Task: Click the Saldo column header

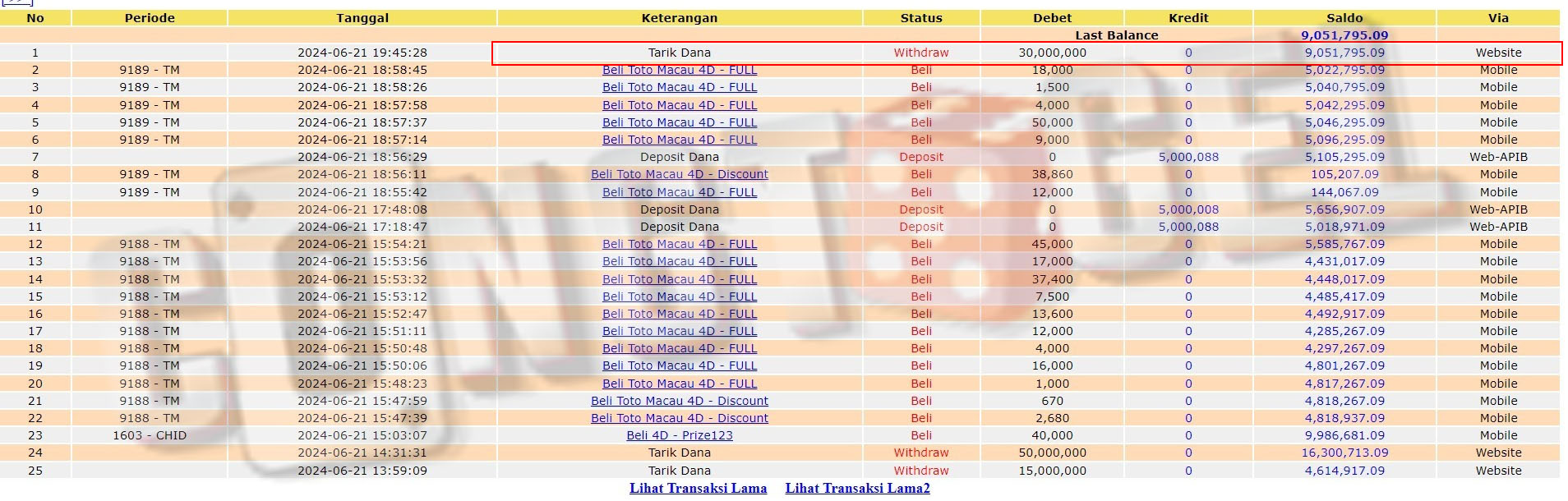Action: point(1344,18)
